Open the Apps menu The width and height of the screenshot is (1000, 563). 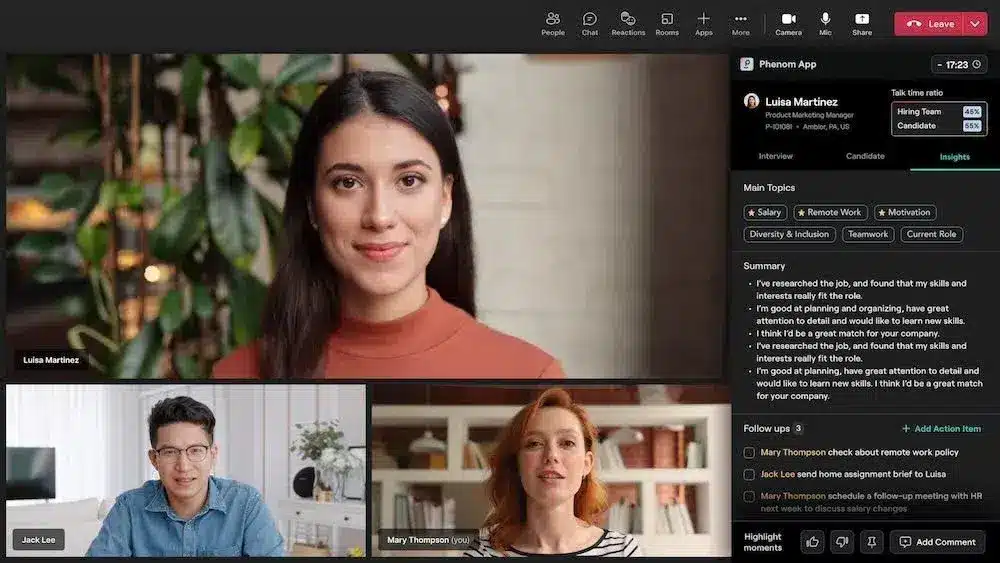pyautogui.click(x=703, y=24)
